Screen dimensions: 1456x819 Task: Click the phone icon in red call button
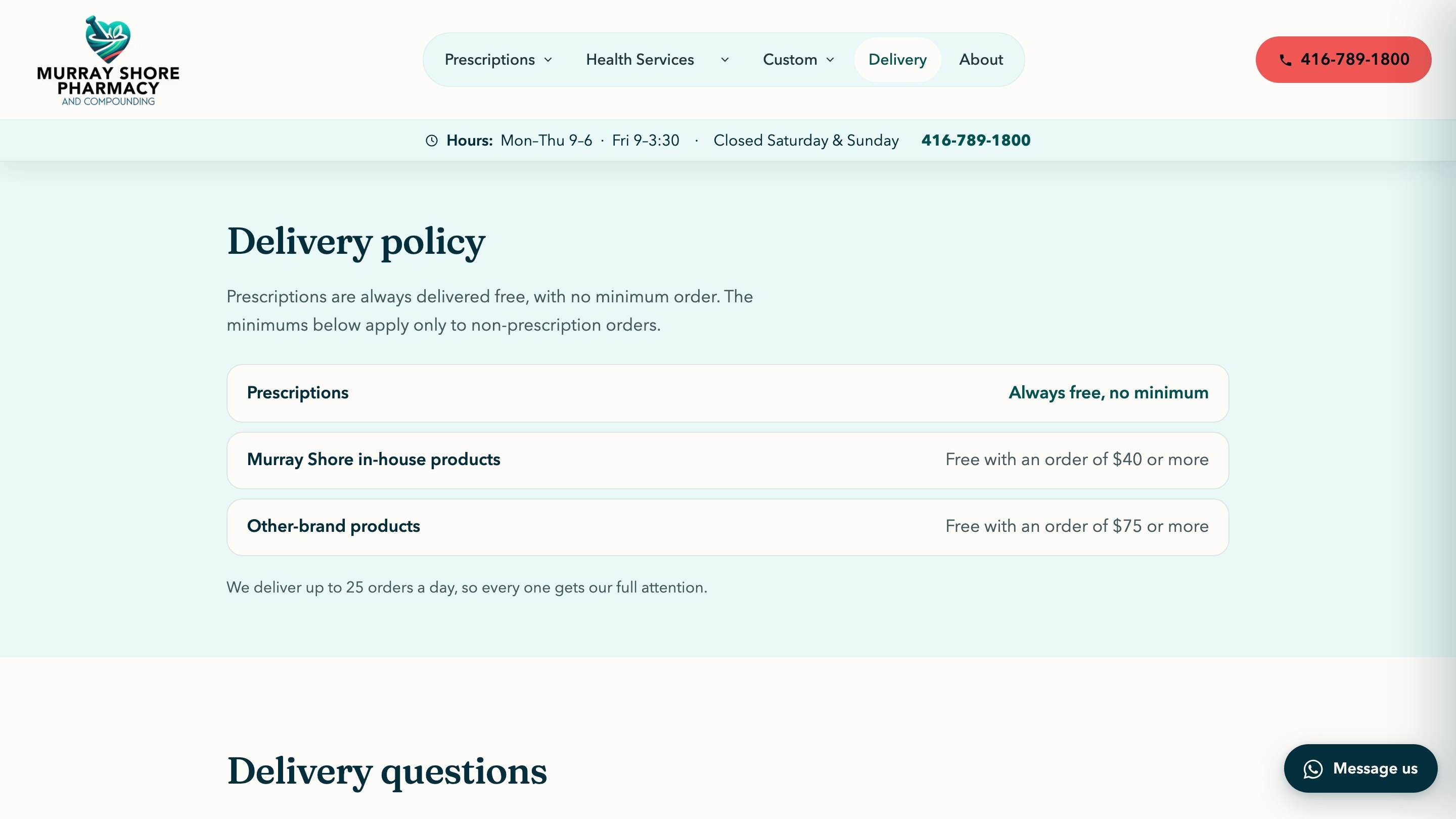pyautogui.click(x=1285, y=60)
